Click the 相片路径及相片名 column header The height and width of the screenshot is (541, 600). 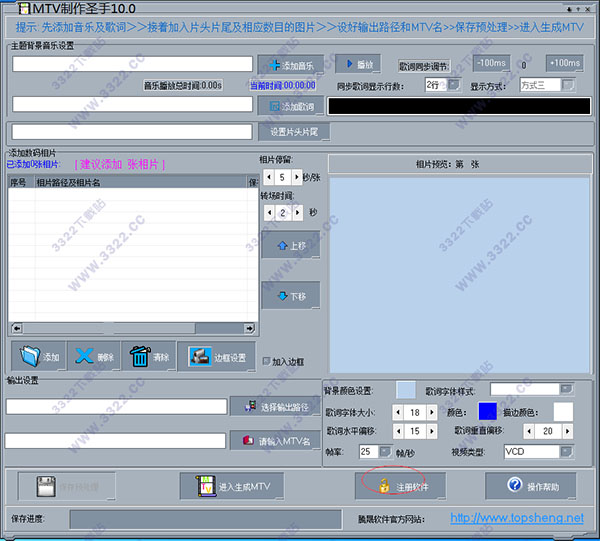pos(141,183)
